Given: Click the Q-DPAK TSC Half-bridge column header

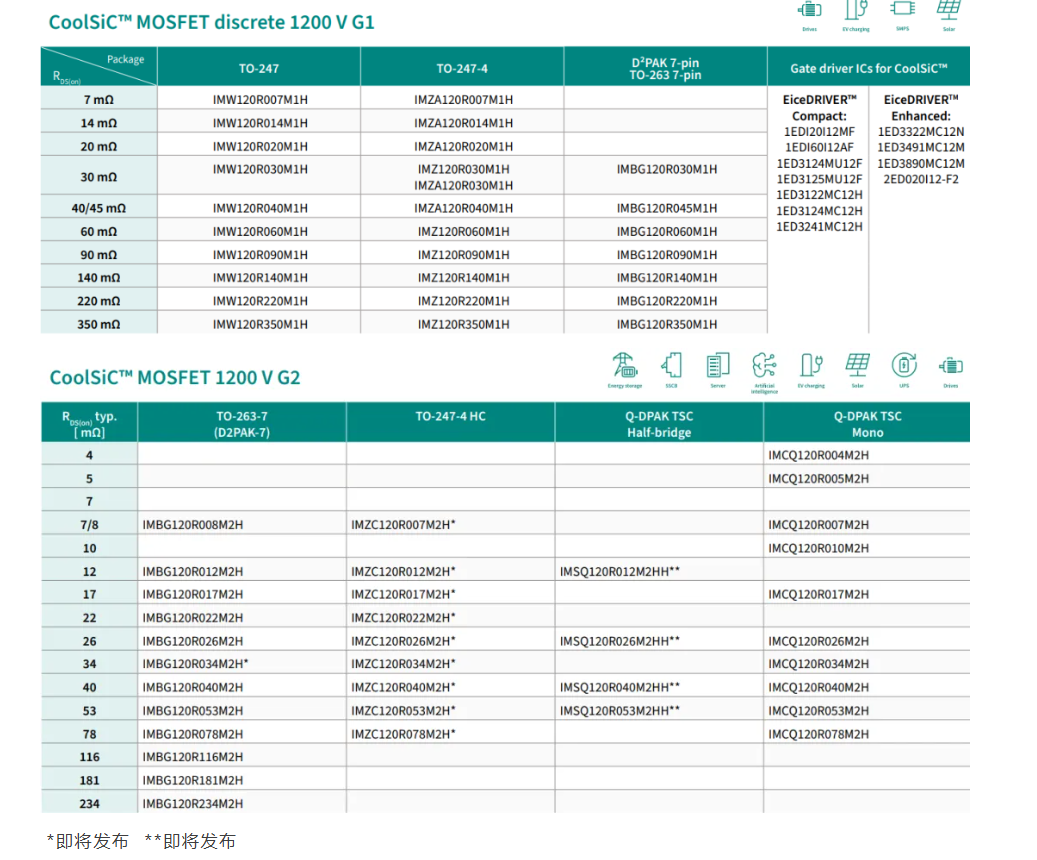Looking at the screenshot, I should pos(659,424).
